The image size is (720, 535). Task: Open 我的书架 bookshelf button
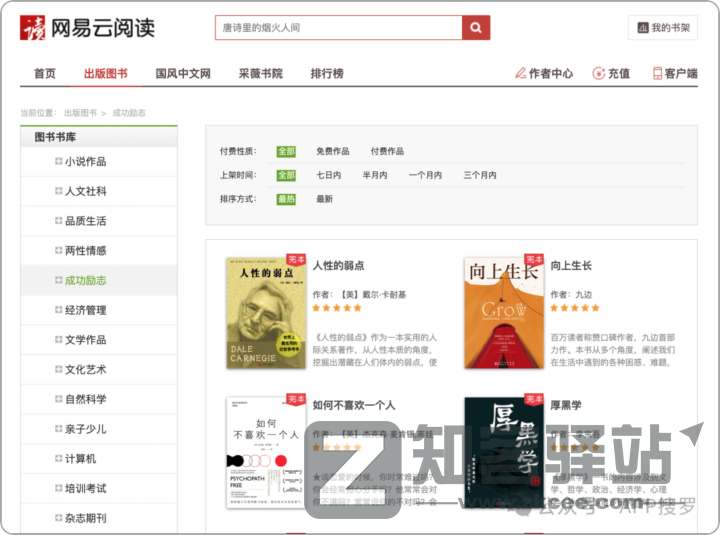click(663, 28)
